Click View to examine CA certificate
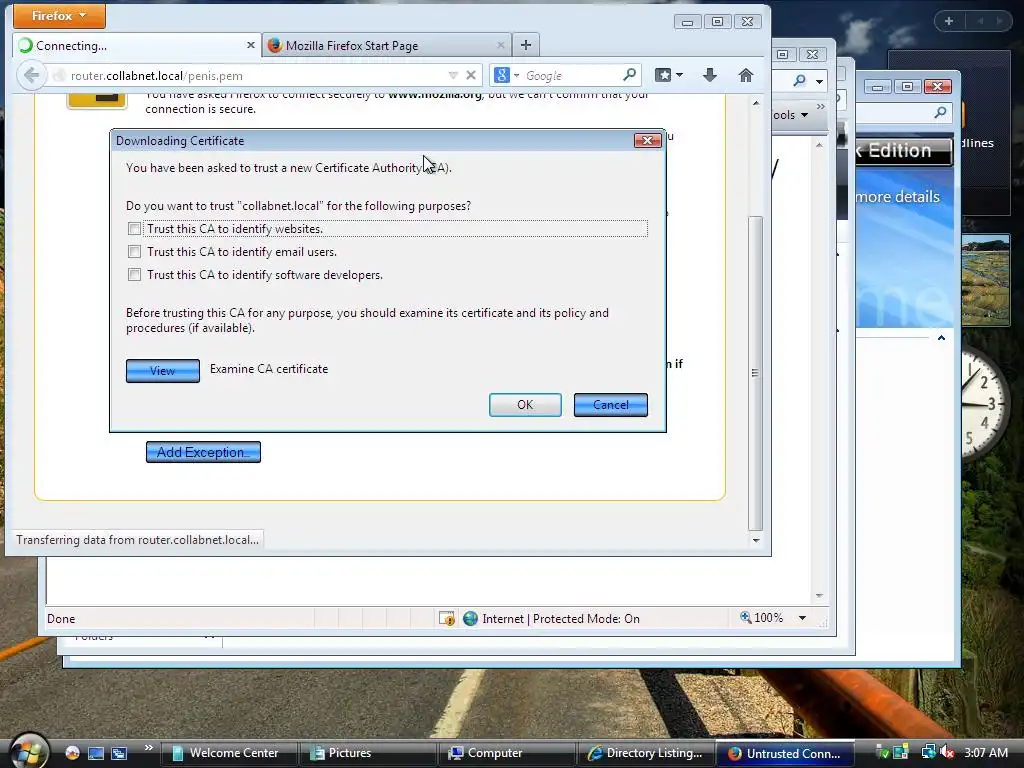Screen dimensions: 1024x768 (x=163, y=371)
